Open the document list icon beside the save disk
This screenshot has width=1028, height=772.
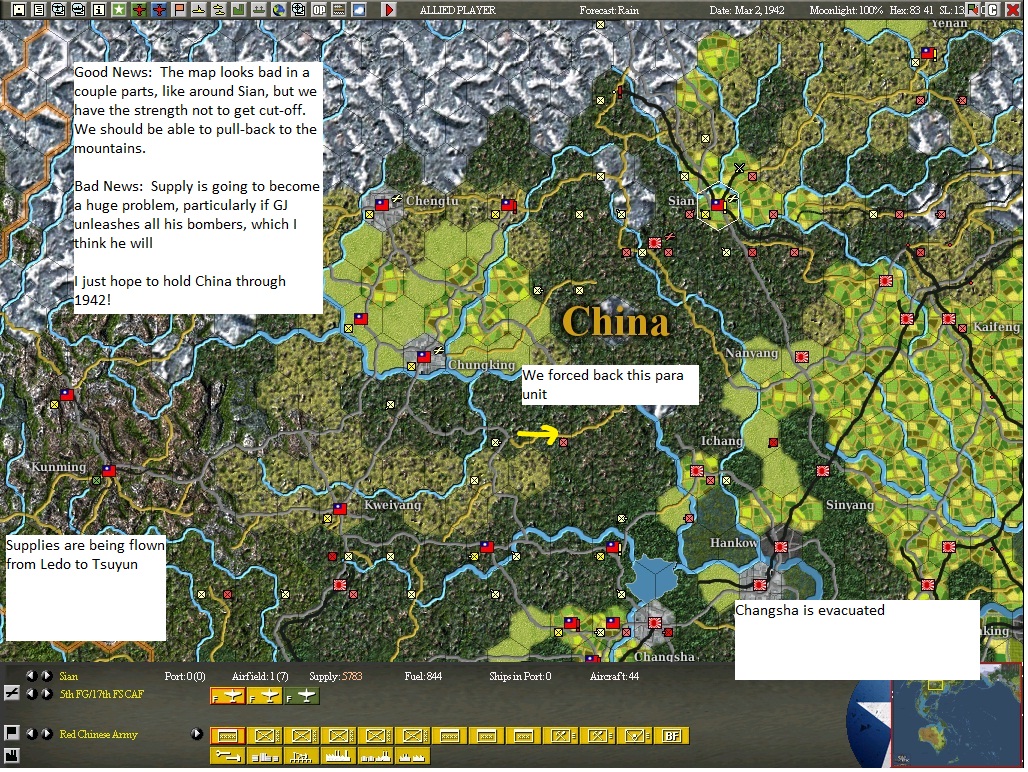pyautogui.click(x=39, y=10)
